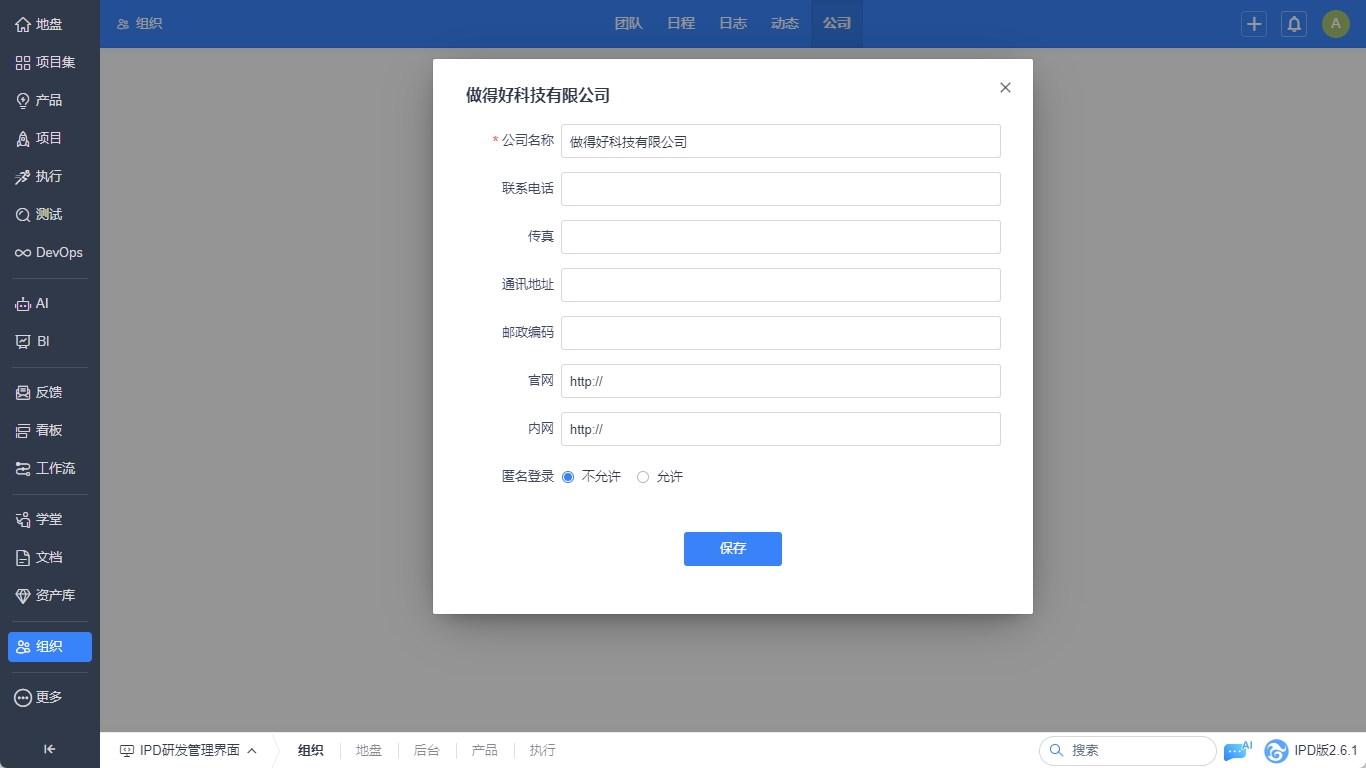Open the 学堂 icon in sidebar

[x=23, y=519]
